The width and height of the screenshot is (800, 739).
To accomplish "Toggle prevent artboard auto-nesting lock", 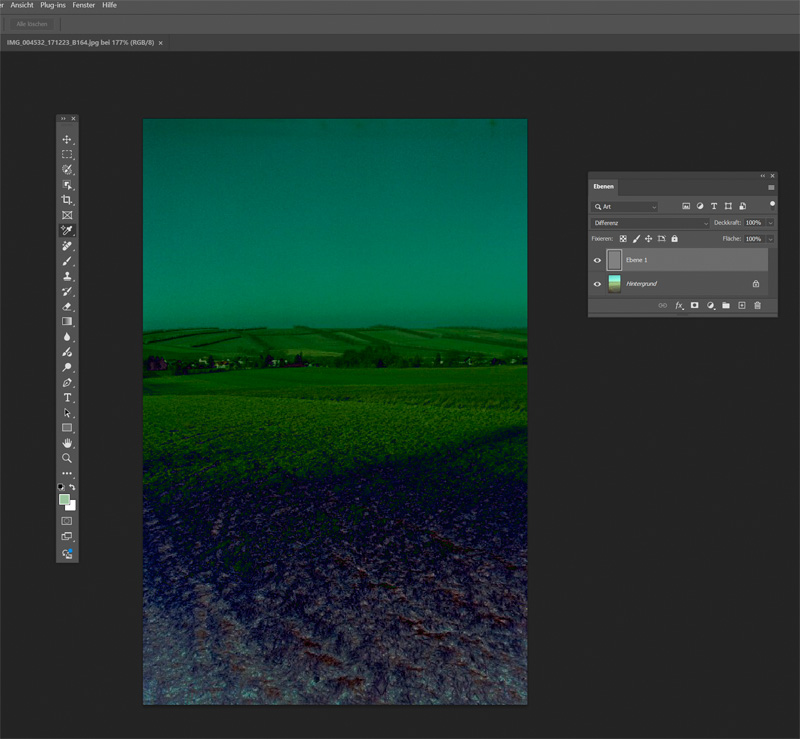I will point(662,239).
